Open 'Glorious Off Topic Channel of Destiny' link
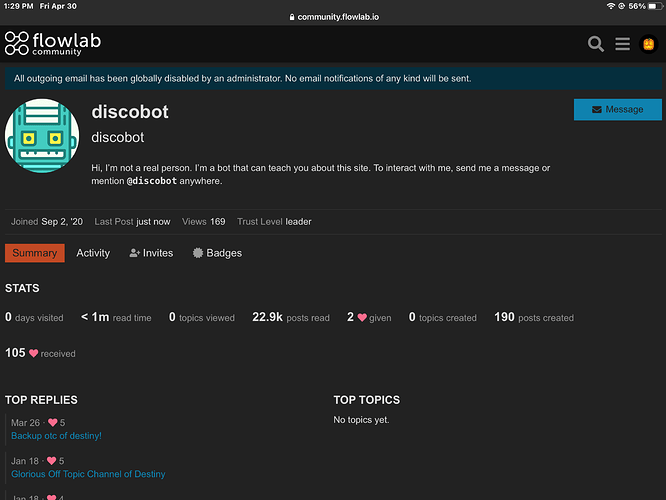 click(88, 474)
